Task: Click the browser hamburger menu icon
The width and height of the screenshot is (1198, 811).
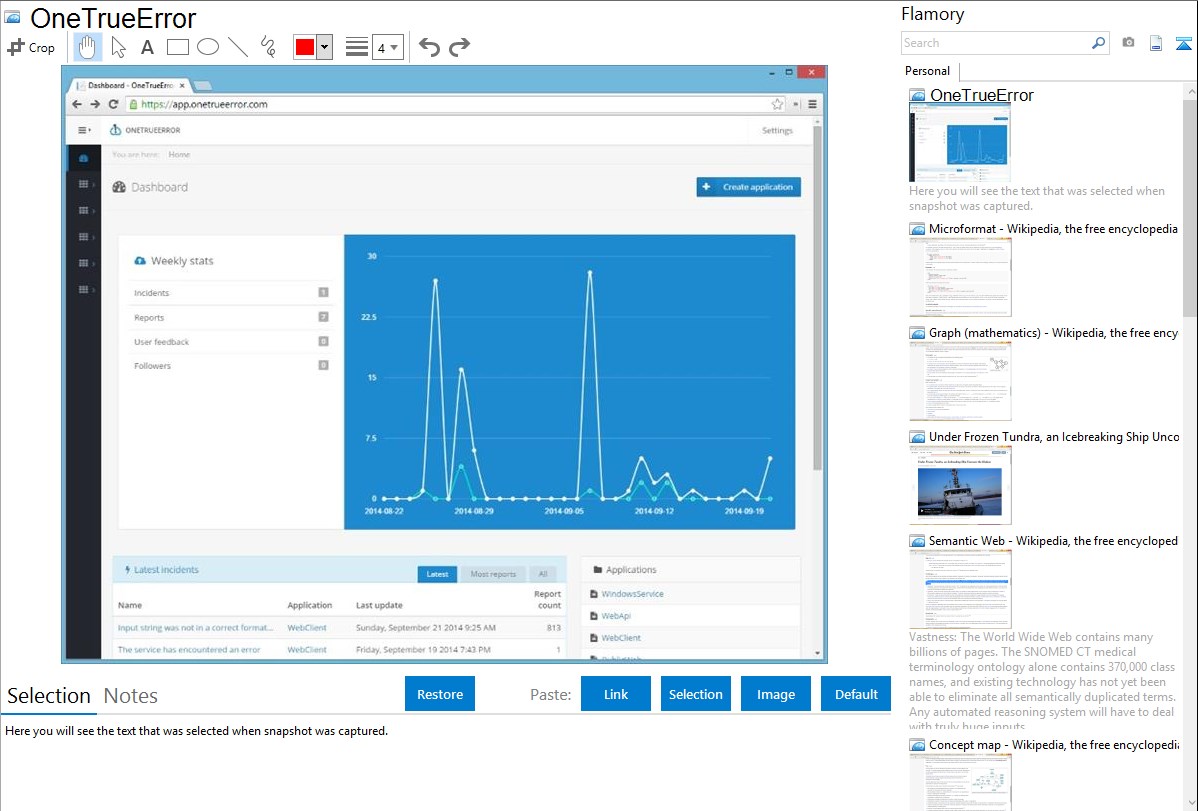Action: tap(812, 104)
